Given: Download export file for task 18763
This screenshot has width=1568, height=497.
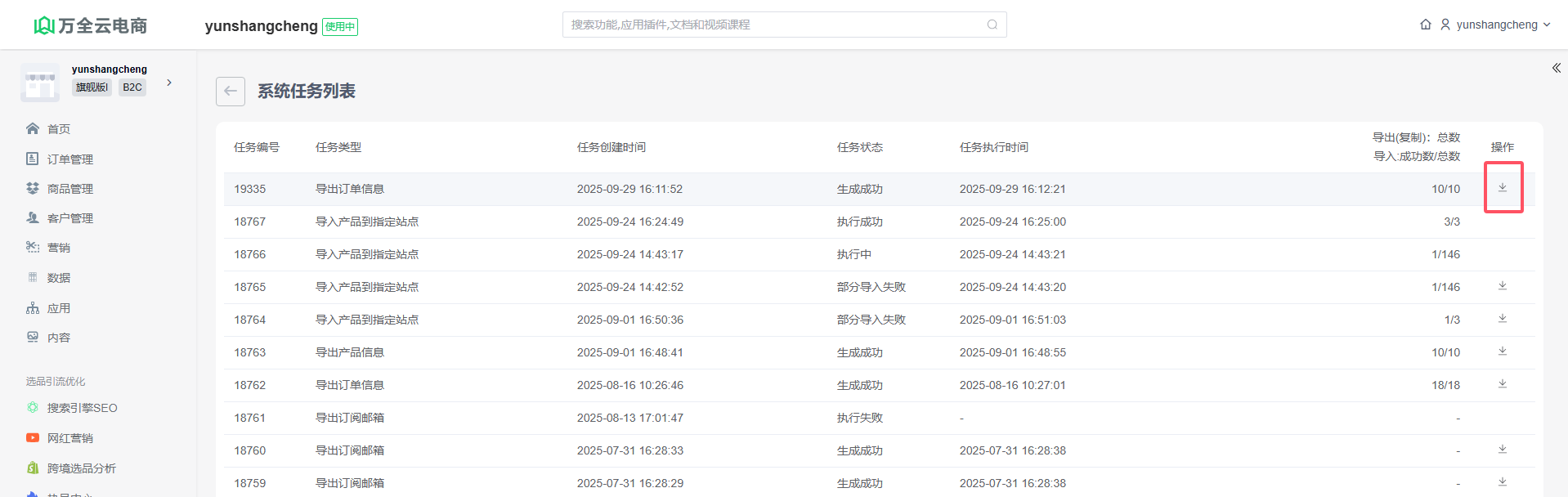Looking at the screenshot, I should 1502,351.
